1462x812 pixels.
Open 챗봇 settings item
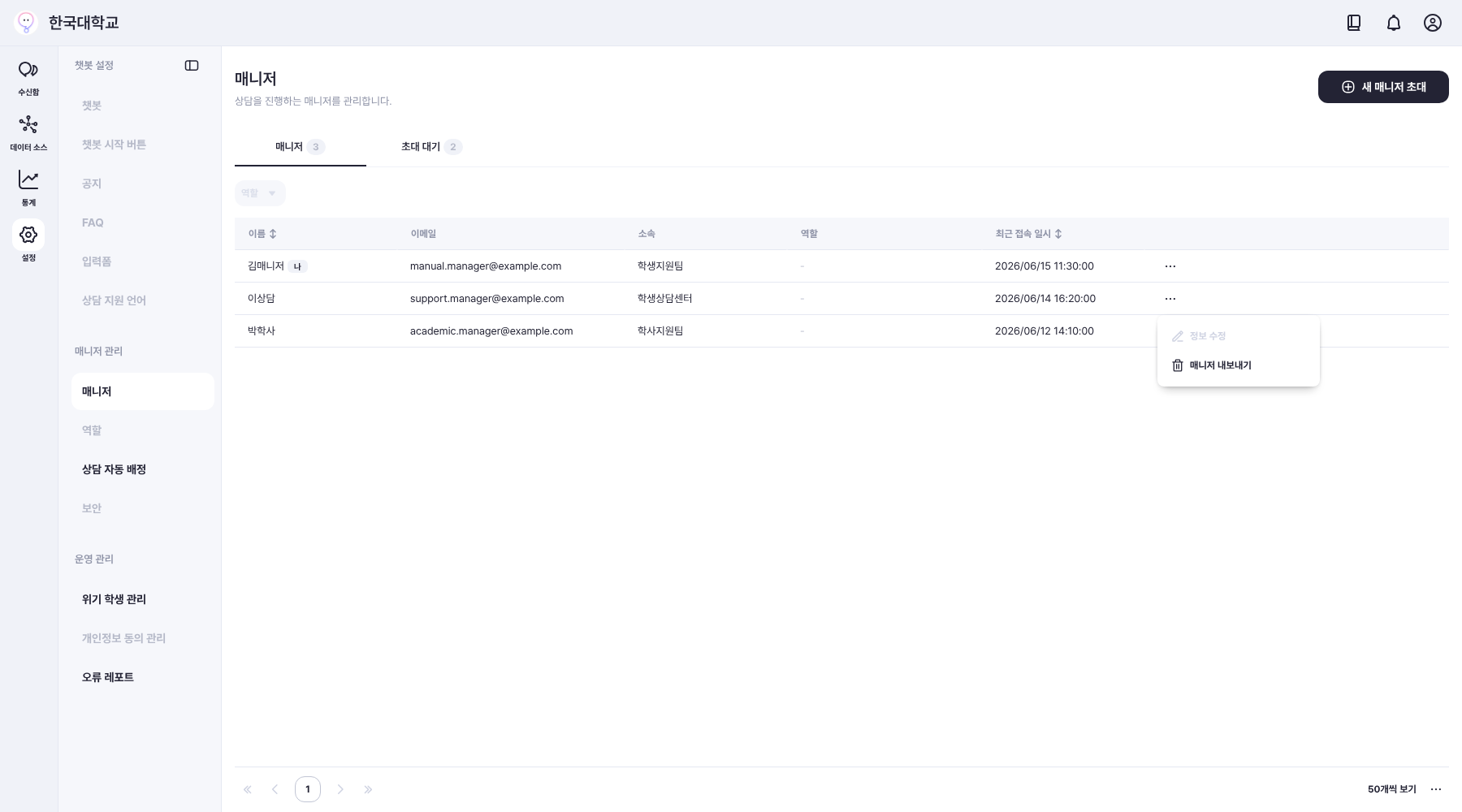tap(143, 106)
